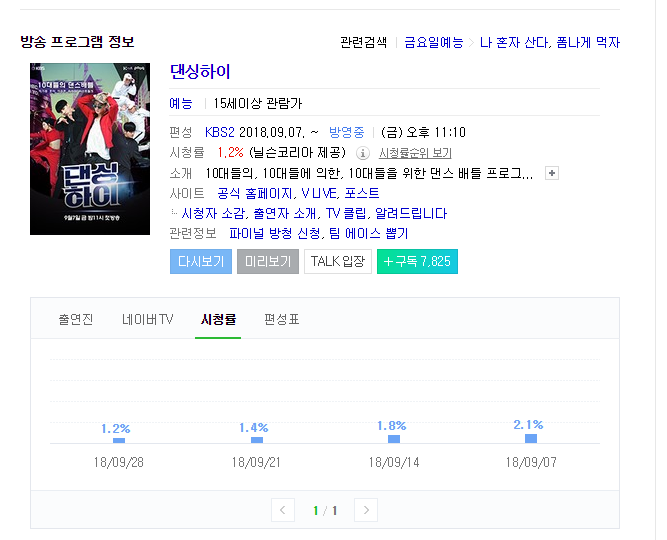Viewport: 667px width, 540px height.
Task: Open the 댄싱하이 poster thumbnail
Action: 90,149
